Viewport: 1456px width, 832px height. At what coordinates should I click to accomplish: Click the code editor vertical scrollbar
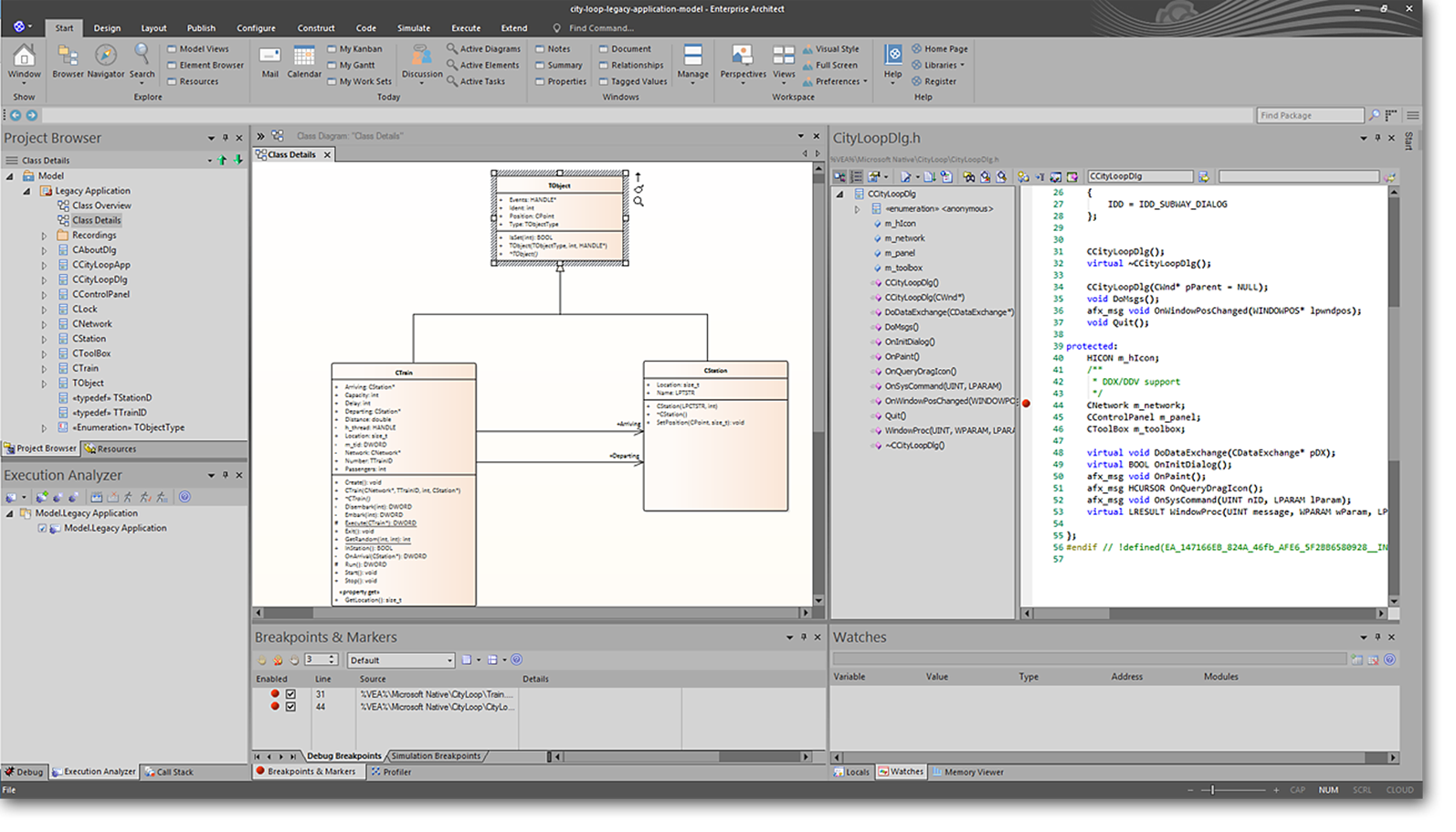1394,397
